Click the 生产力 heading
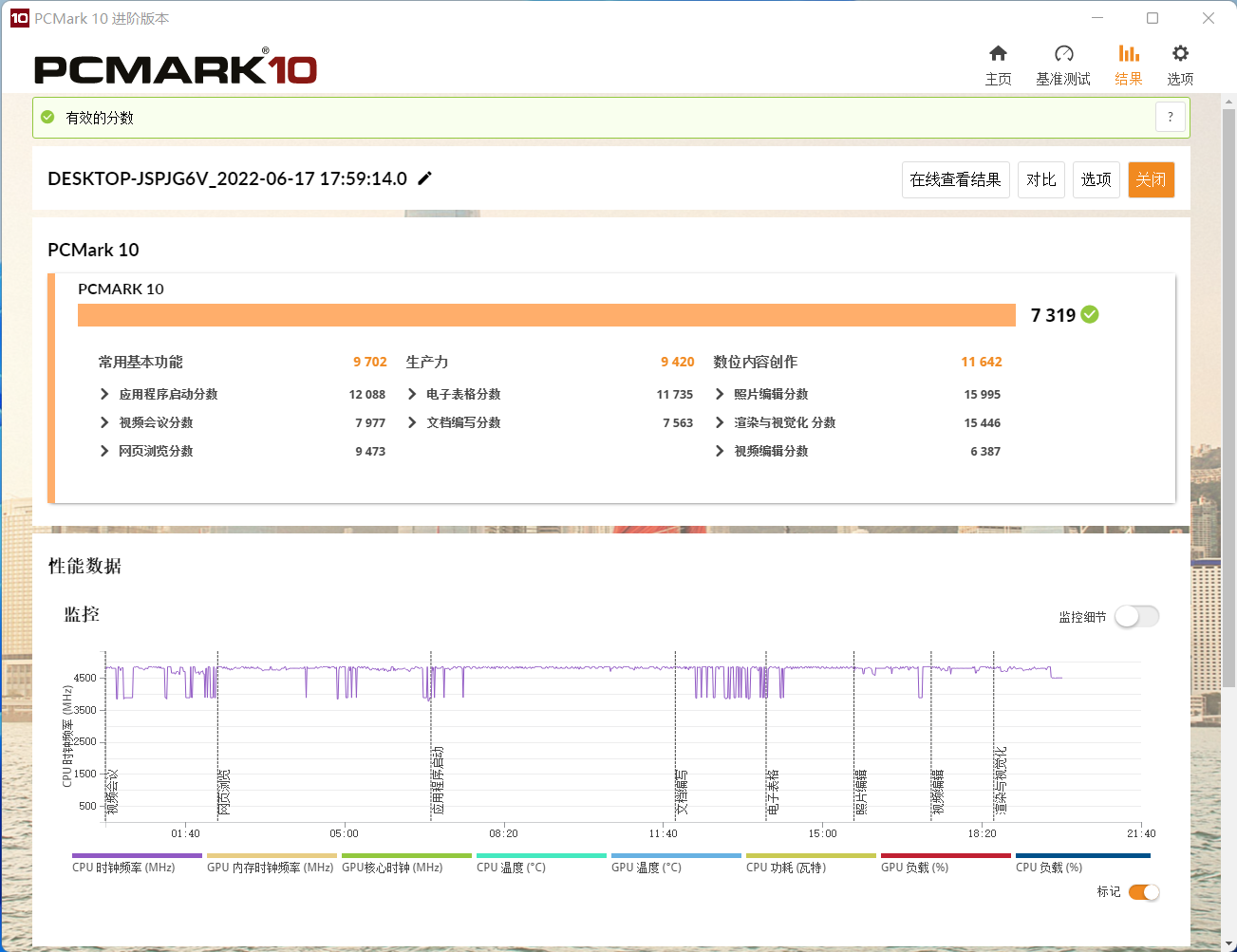This screenshot has width=1237, height=952. [427, 362]
